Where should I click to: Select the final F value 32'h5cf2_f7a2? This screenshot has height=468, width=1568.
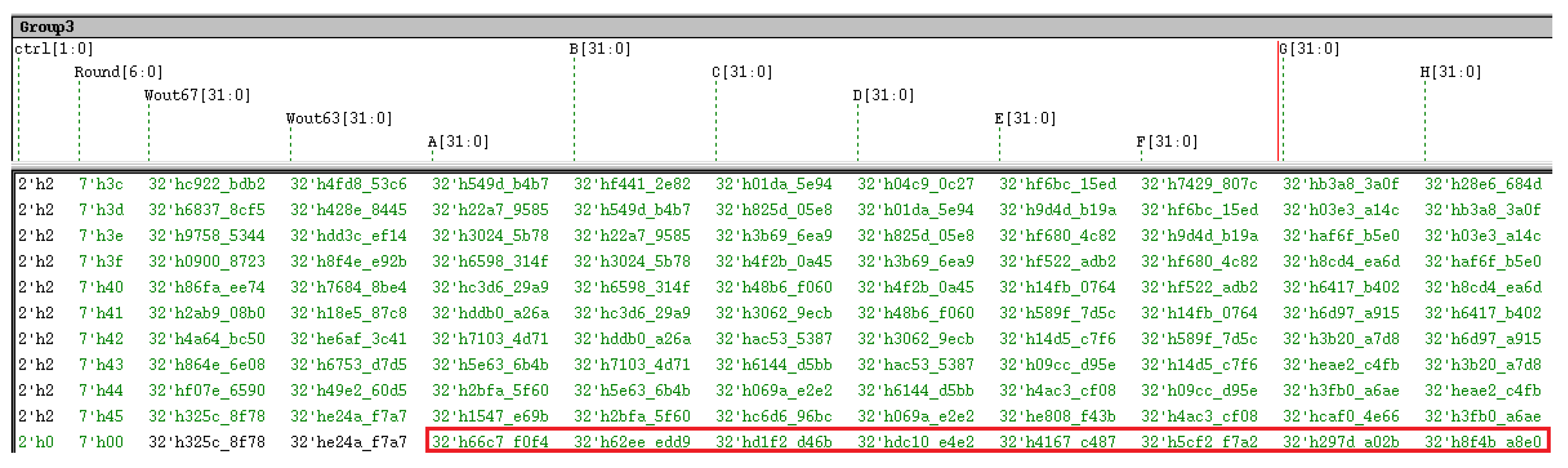click(x=1200, y=442)
